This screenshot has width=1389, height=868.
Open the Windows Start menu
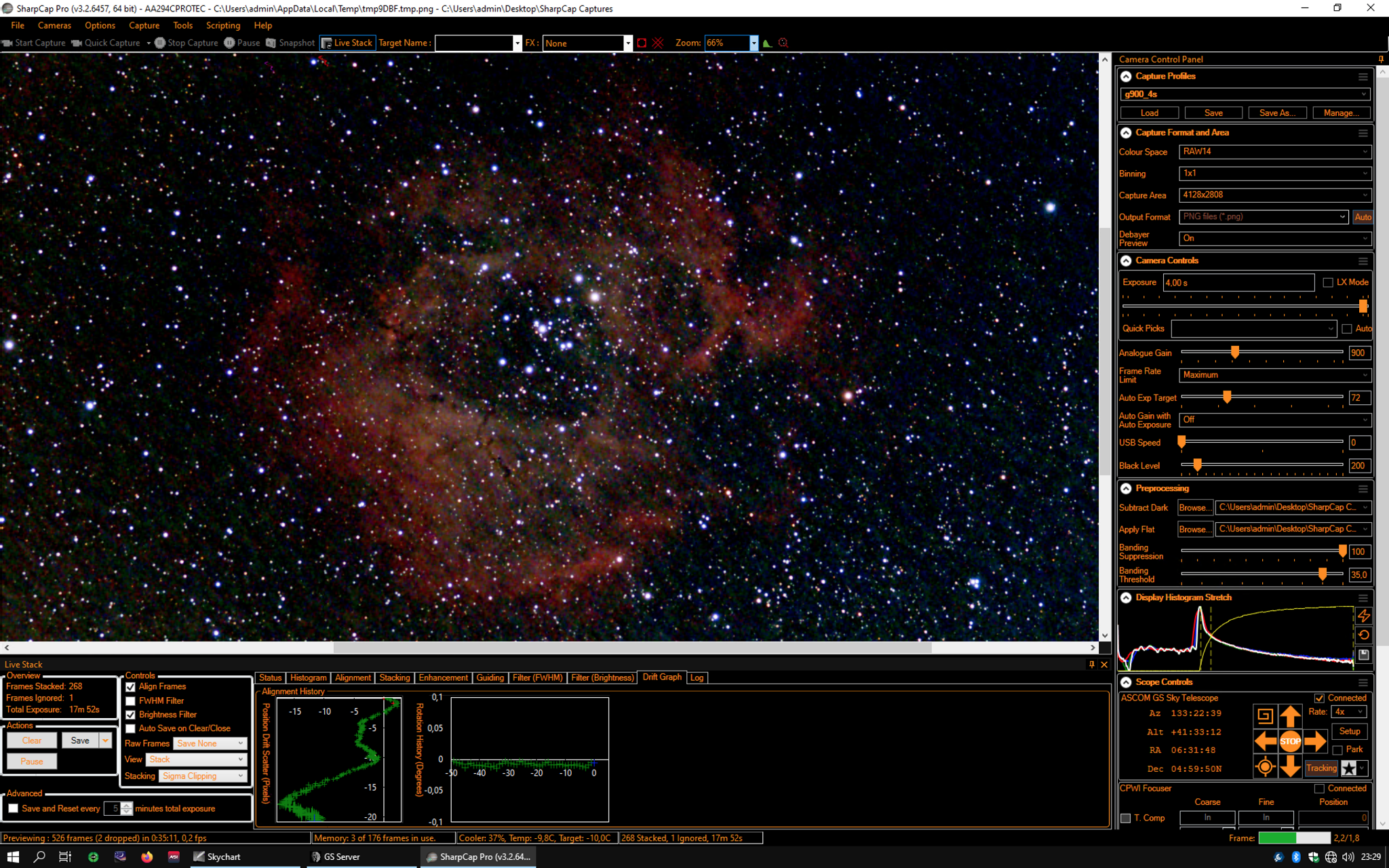coord(13,856)
